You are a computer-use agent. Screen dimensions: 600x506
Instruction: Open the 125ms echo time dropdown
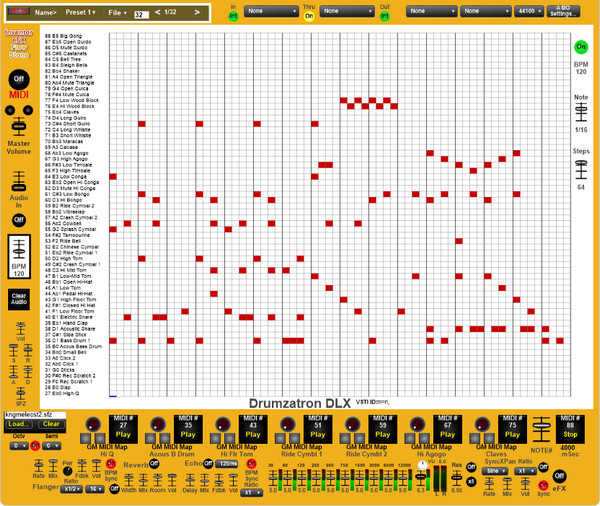[x=227, y=465]
